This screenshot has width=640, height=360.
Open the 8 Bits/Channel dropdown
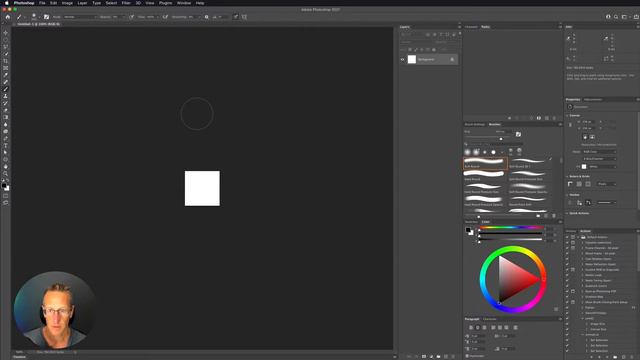click(600, 159)
